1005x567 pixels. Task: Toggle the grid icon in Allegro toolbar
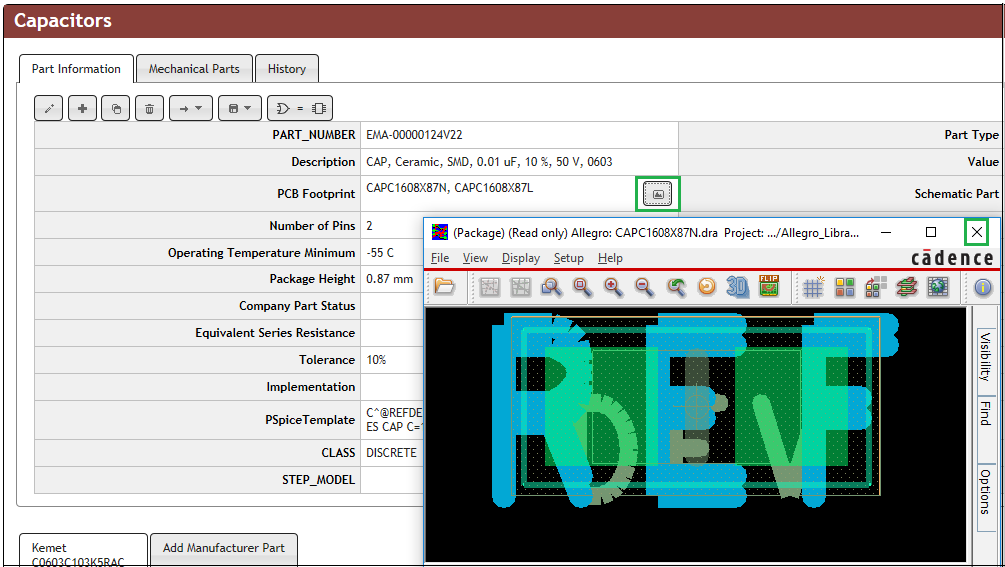[x=813, y=287]
